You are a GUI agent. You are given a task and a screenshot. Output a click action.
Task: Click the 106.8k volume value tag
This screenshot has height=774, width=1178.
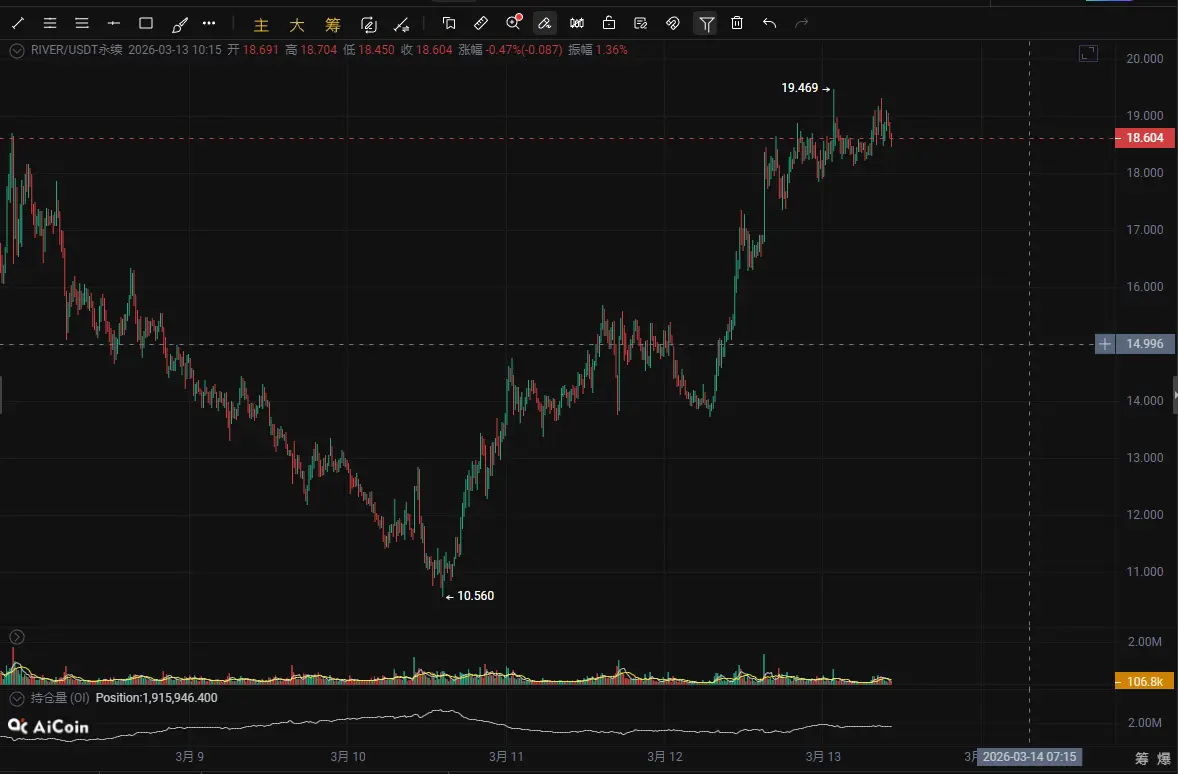[1145, 682]
